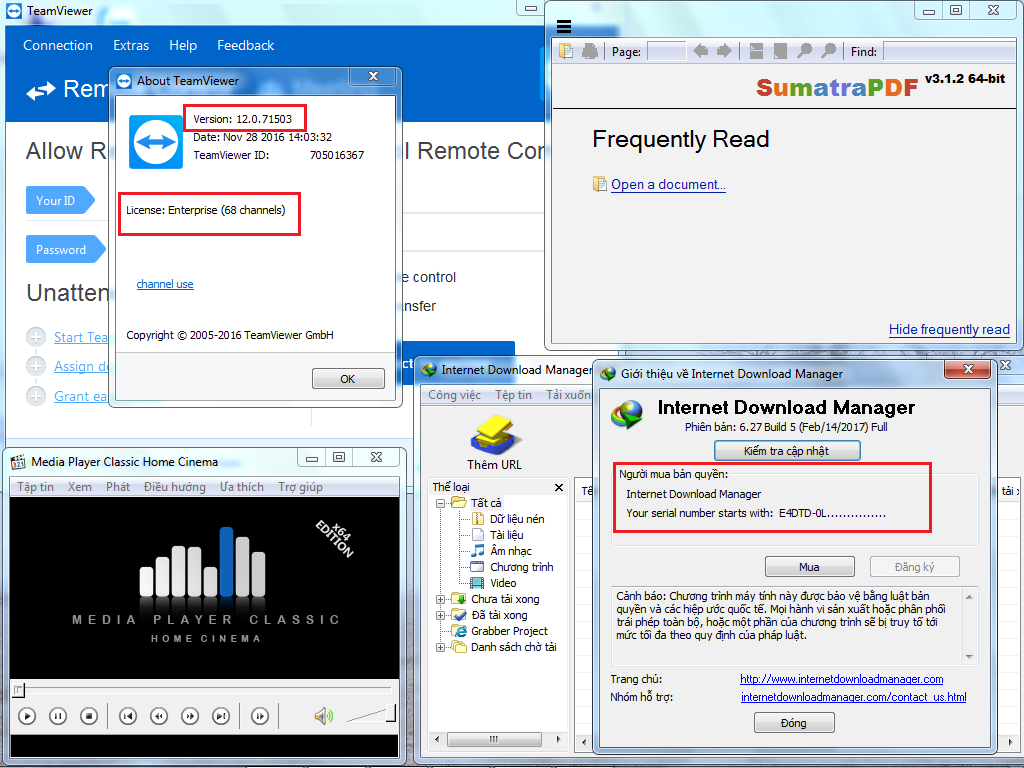Open Phát menu in Media Player Classic
This screenshot has height=768, width=1024.
click(118, 487)
